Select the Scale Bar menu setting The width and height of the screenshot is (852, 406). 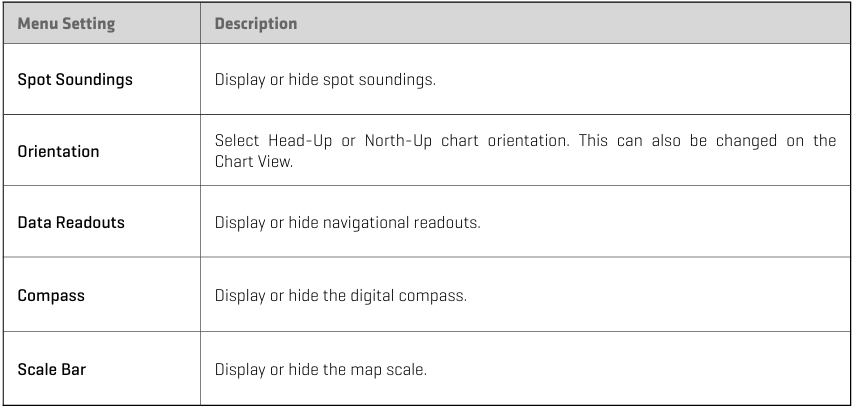click(x=52, y=370)
